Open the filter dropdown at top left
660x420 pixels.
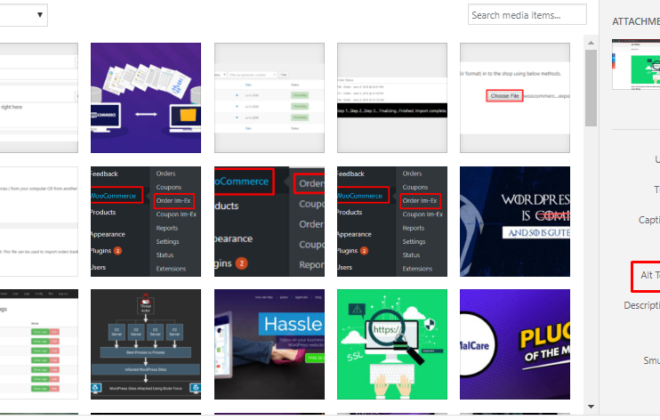point(23,15)
